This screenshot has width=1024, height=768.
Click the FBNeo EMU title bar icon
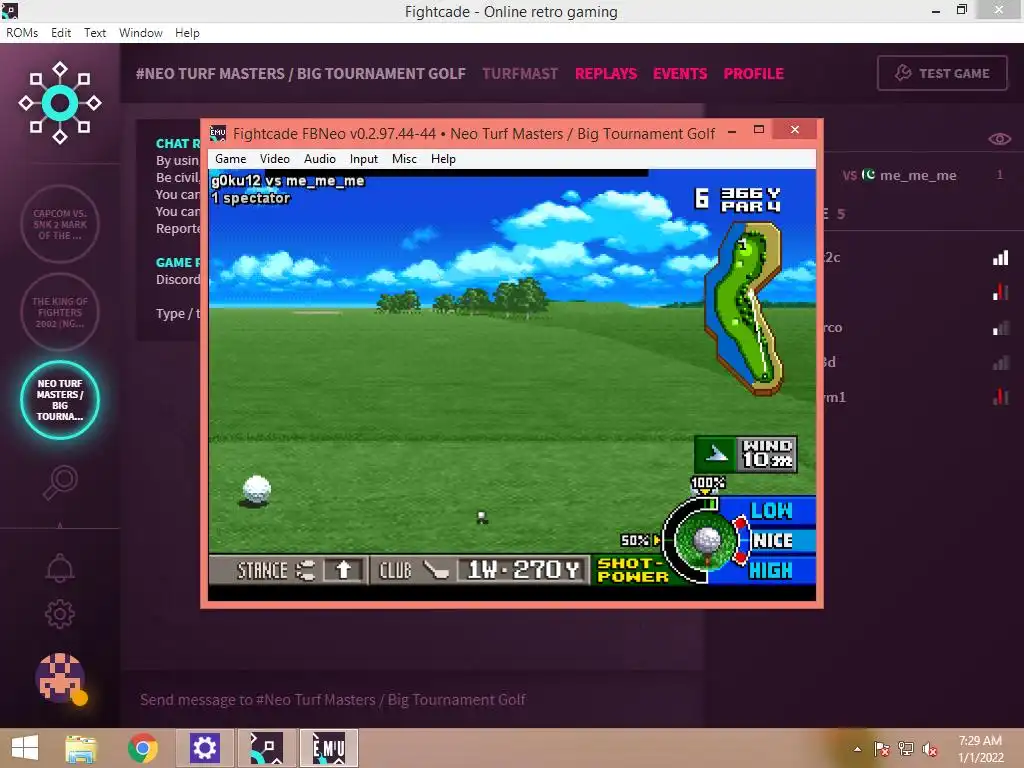[x=217, y=133]
